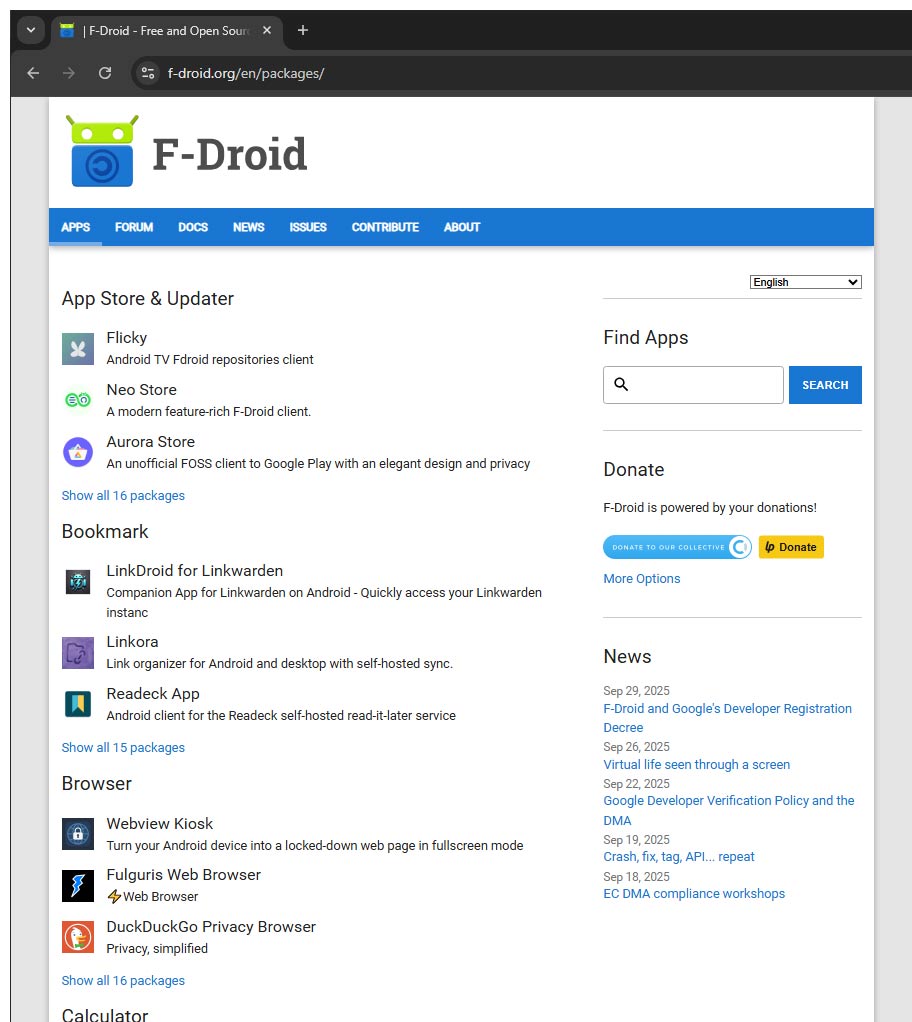
Task: Open the Aurora Store app icon
Action: tap(78, 452)
